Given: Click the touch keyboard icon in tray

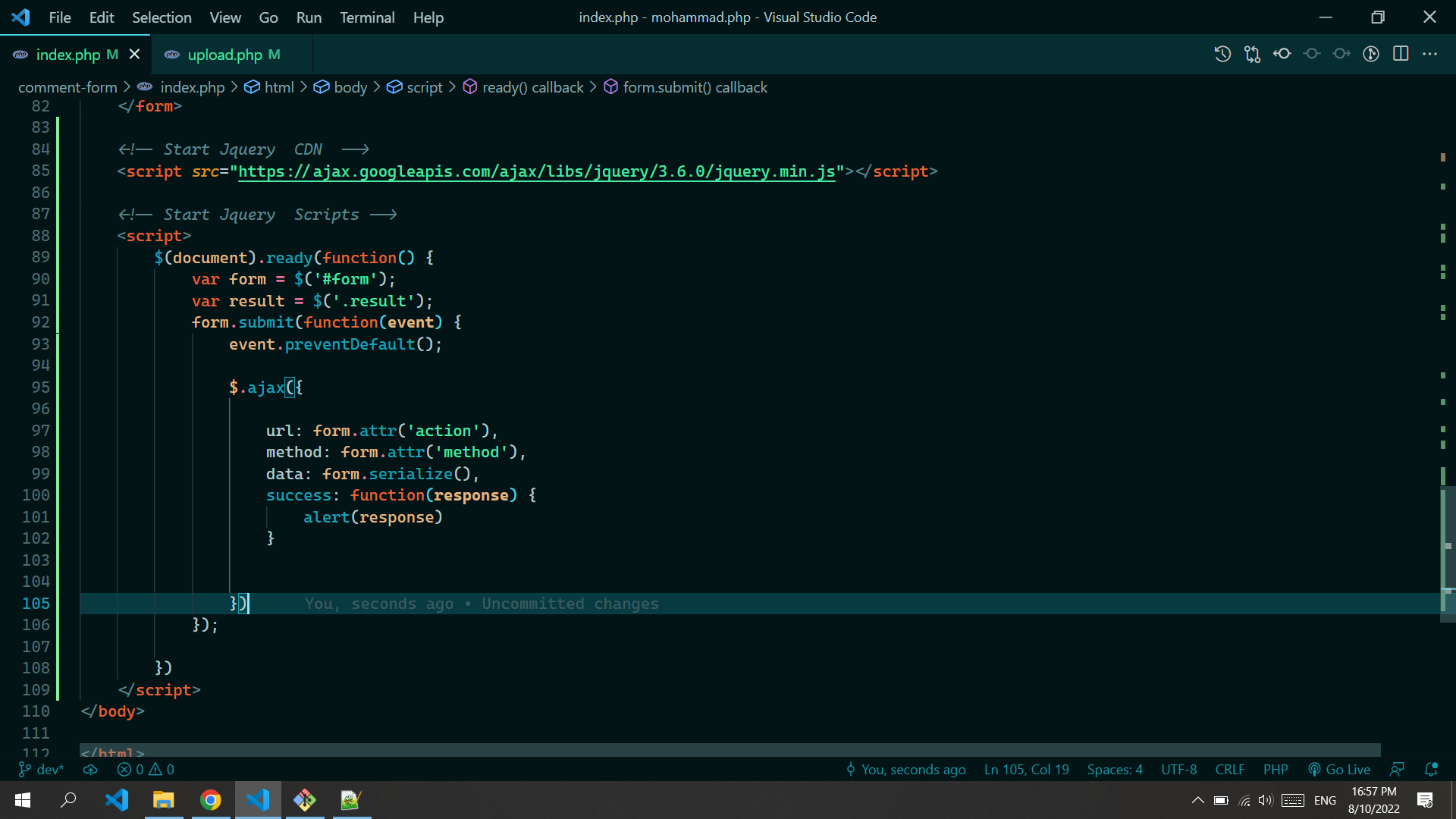Looking at the screenshot, I should click(x=1293, y=800).
